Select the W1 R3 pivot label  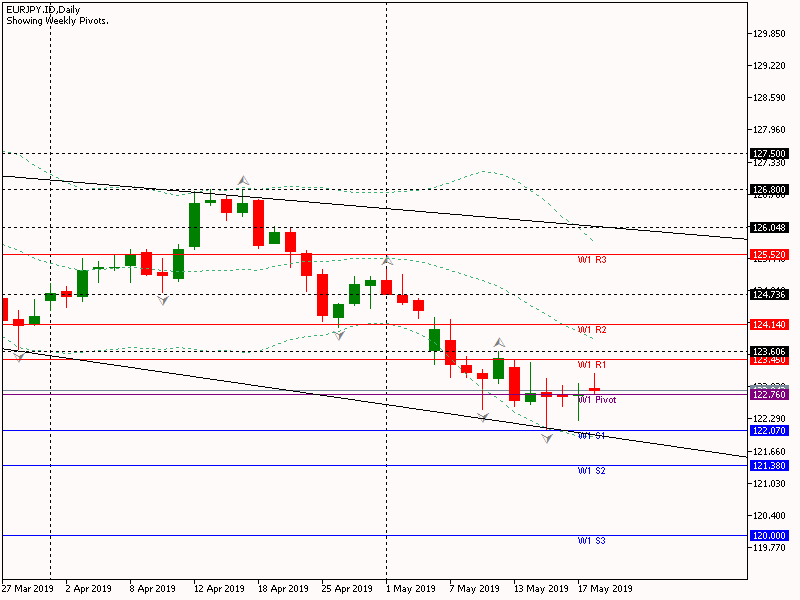click(x=592, y=260)
